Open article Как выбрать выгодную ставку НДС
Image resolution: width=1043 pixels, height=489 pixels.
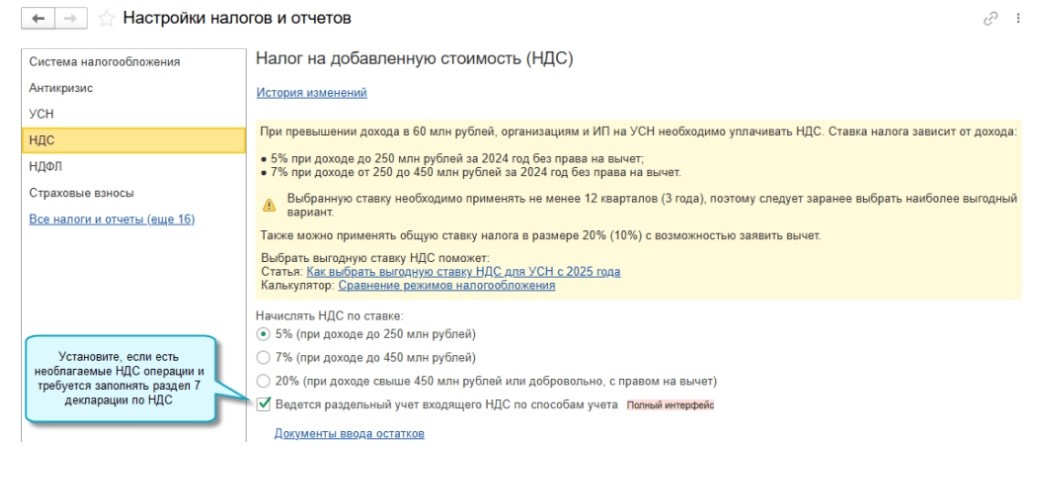click(x=463, y=271)
